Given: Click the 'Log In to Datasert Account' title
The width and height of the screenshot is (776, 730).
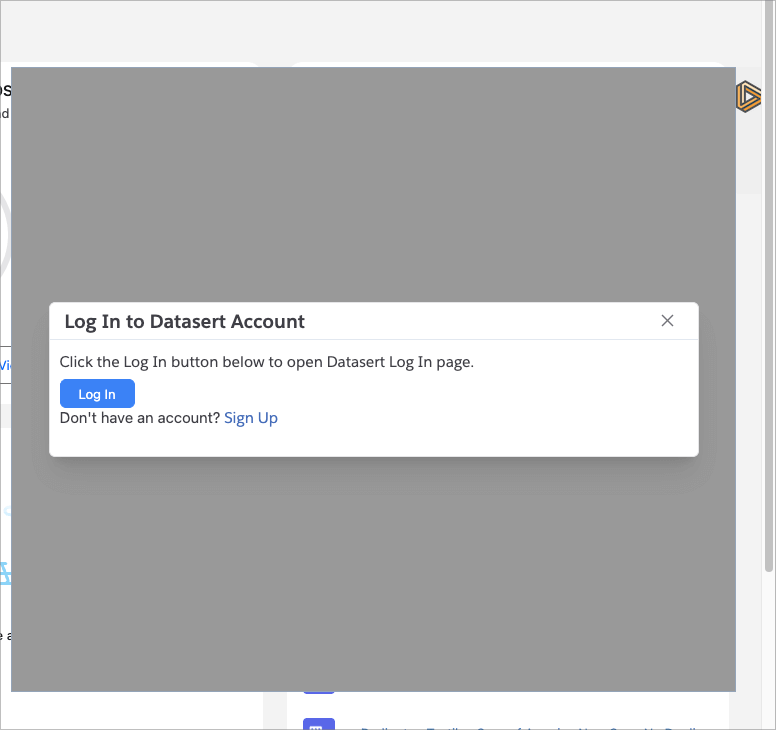Looking at the screenshot, I should click(184, 321).
